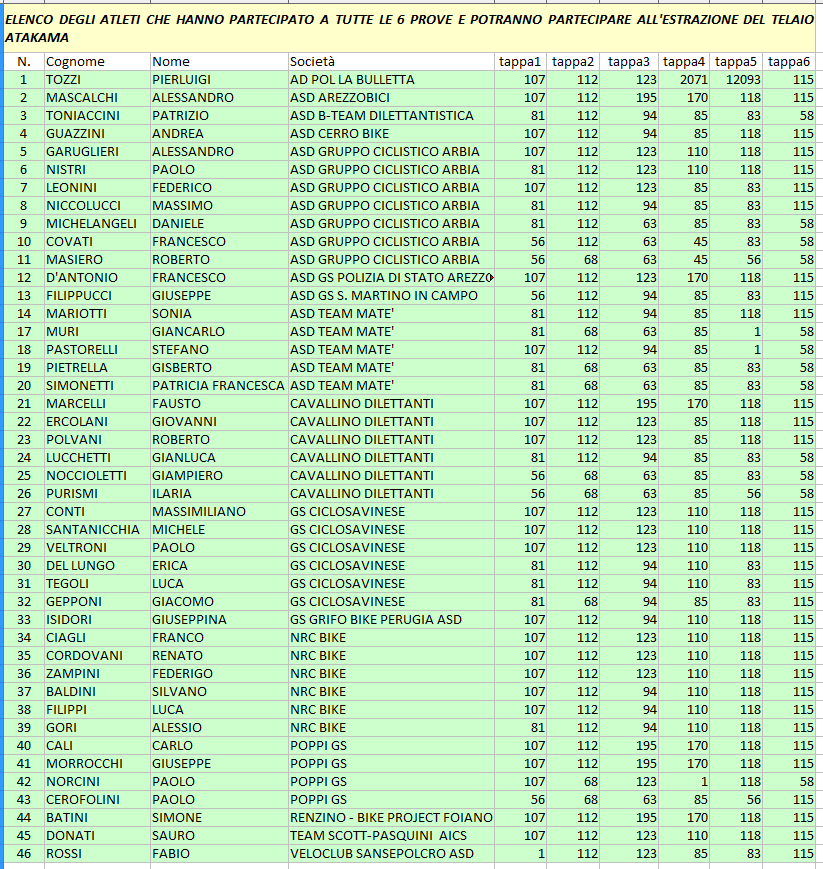Viewport: 823px width, 869px height.
Task: Select surname cell GARUGLIERI
Action: coord(97,152)
